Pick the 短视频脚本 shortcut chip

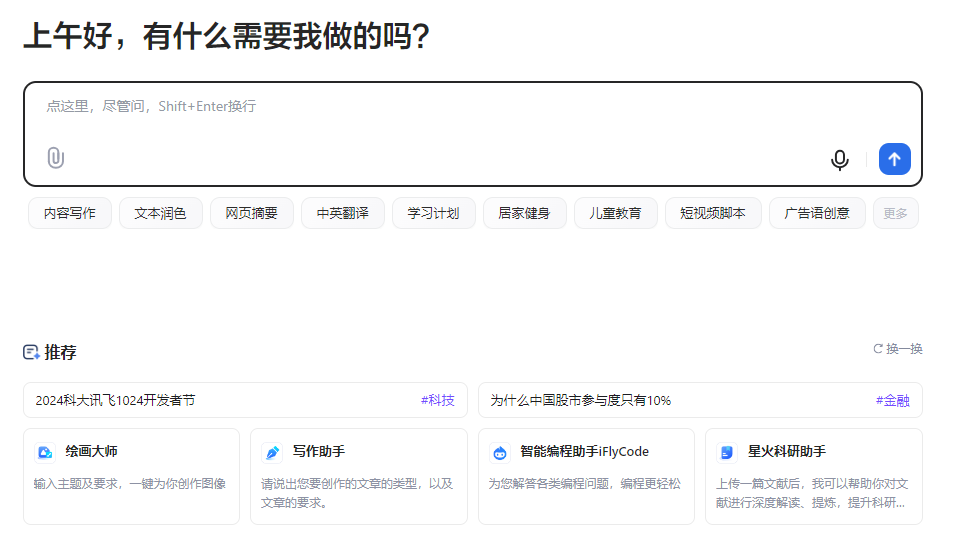point(713,213)
